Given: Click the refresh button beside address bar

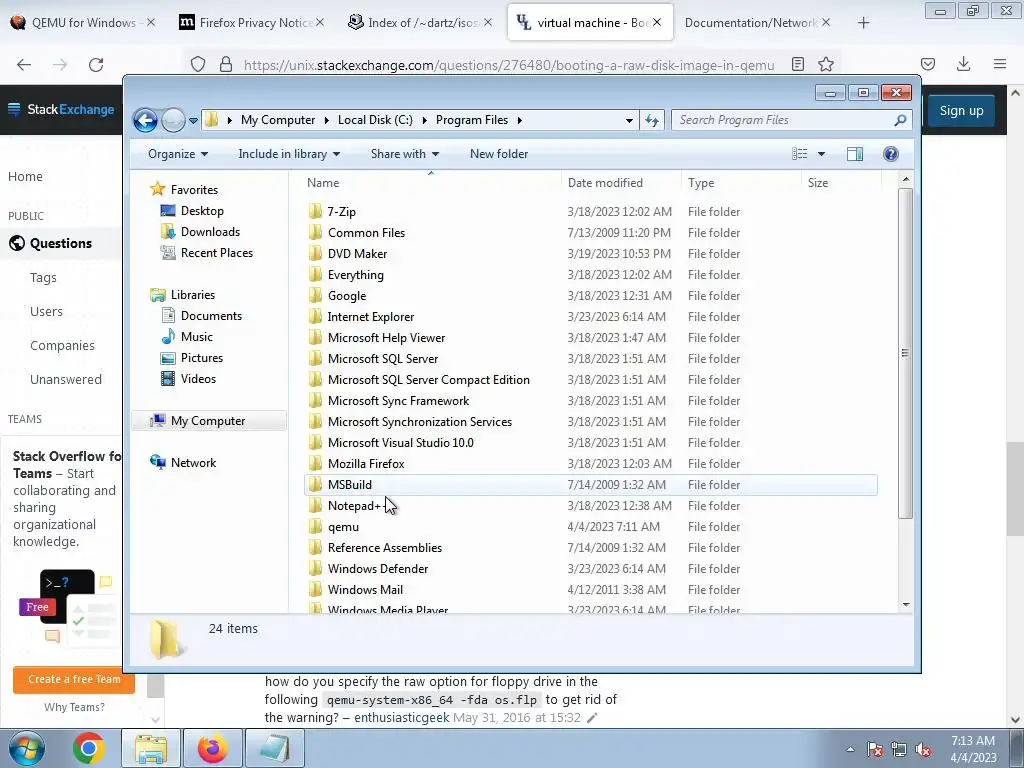Looking at the screenshot, I should pos(652,120).
